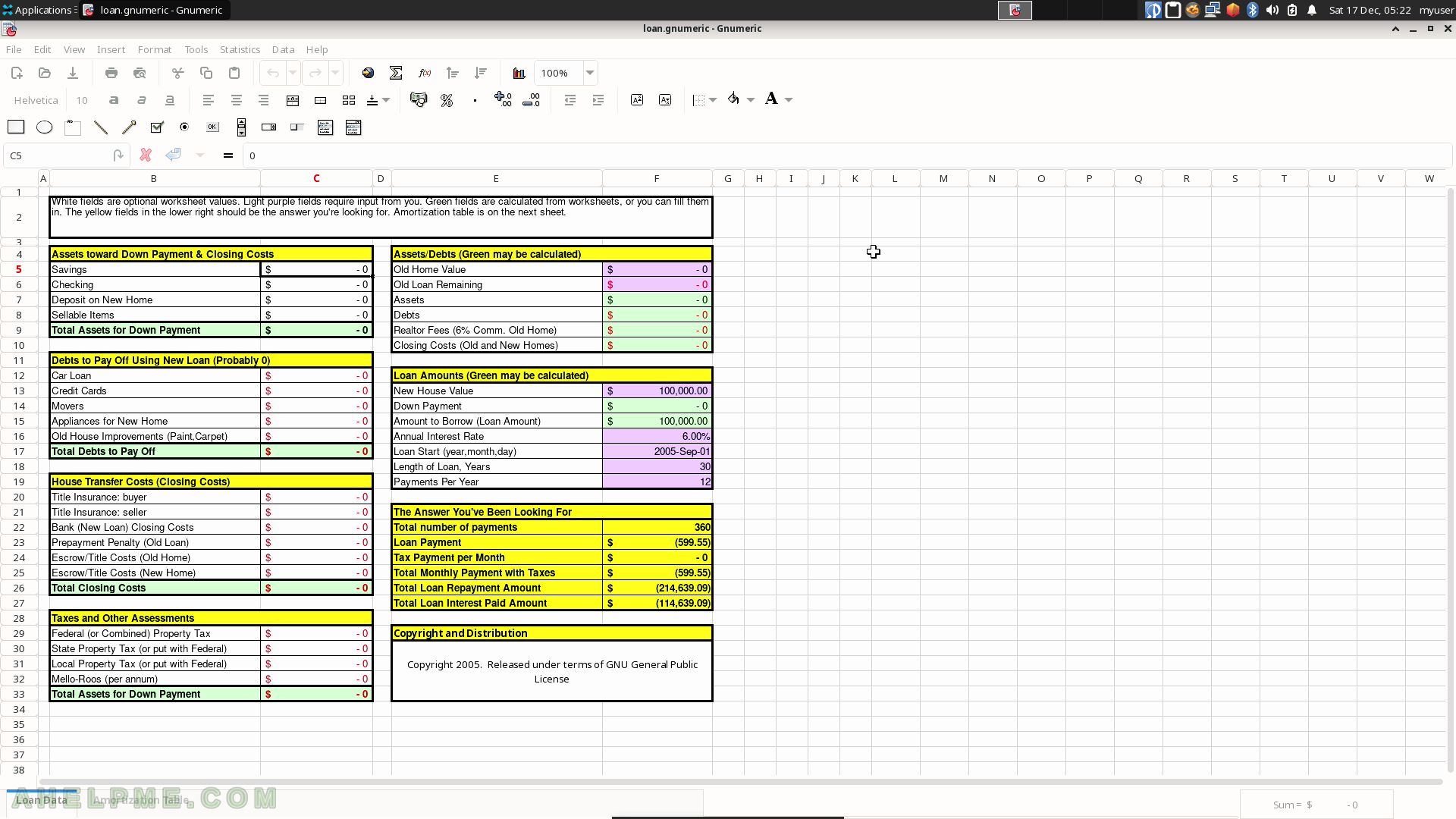Open the function wizard f(x) icon

tap(425, 73)
